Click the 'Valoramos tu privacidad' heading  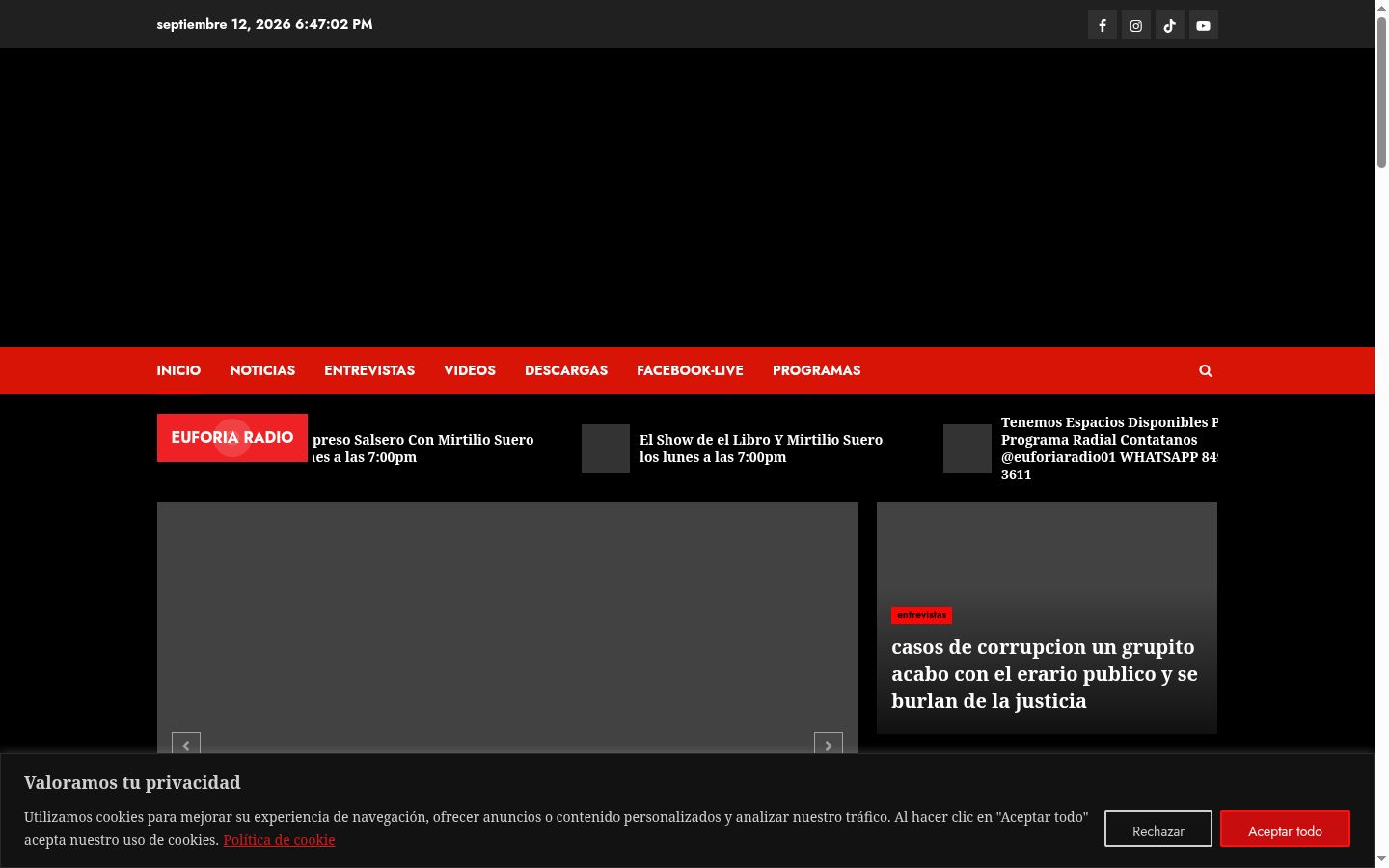(x=132, y=782)
